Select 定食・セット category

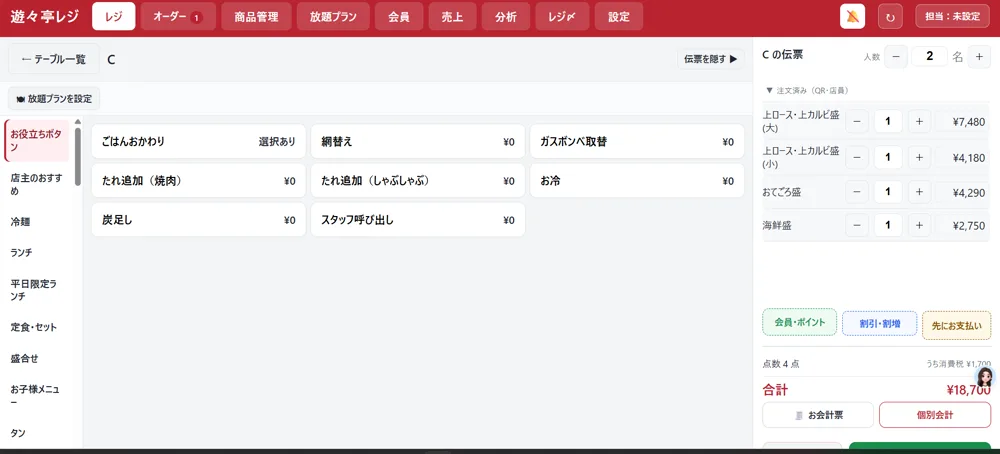click(37, 327)
